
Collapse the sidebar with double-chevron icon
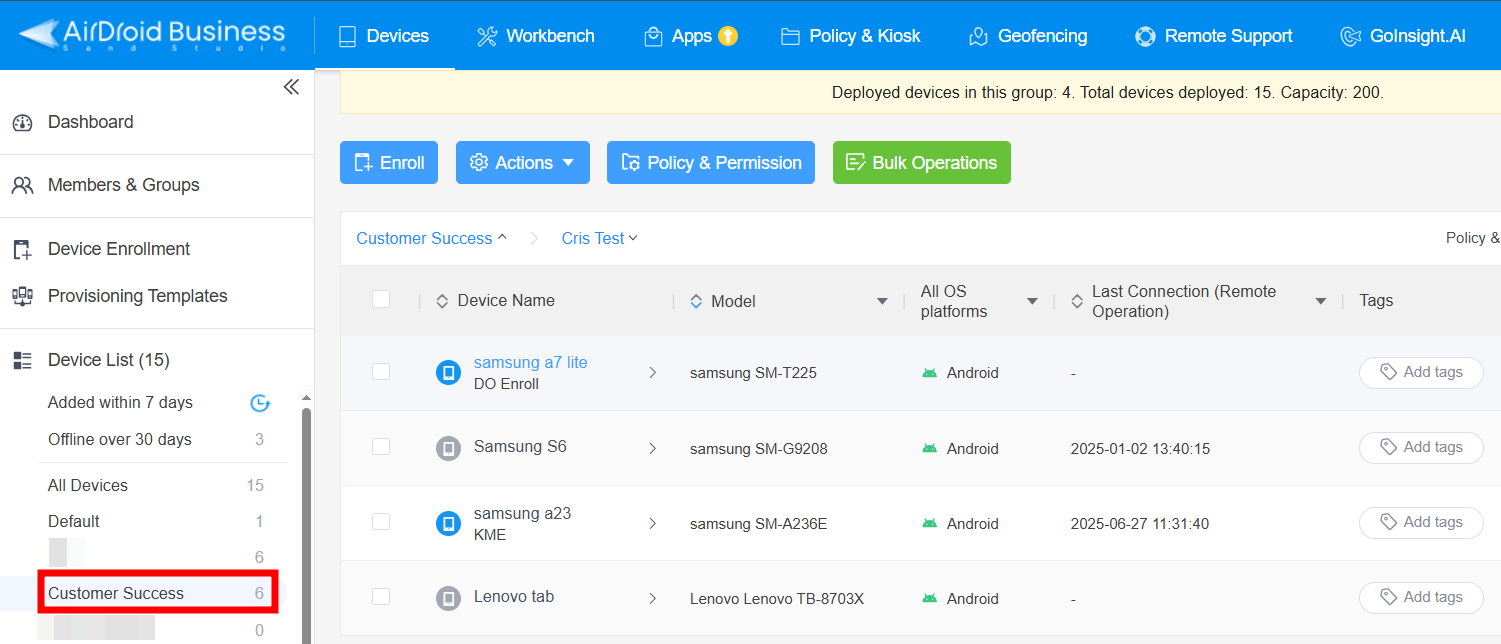pyautogui.click(x=291, y=87)
